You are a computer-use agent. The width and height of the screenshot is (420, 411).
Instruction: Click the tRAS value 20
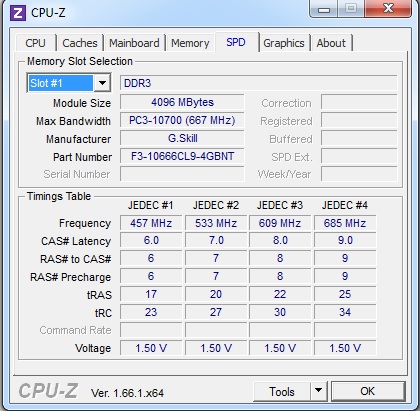point(216,294)
